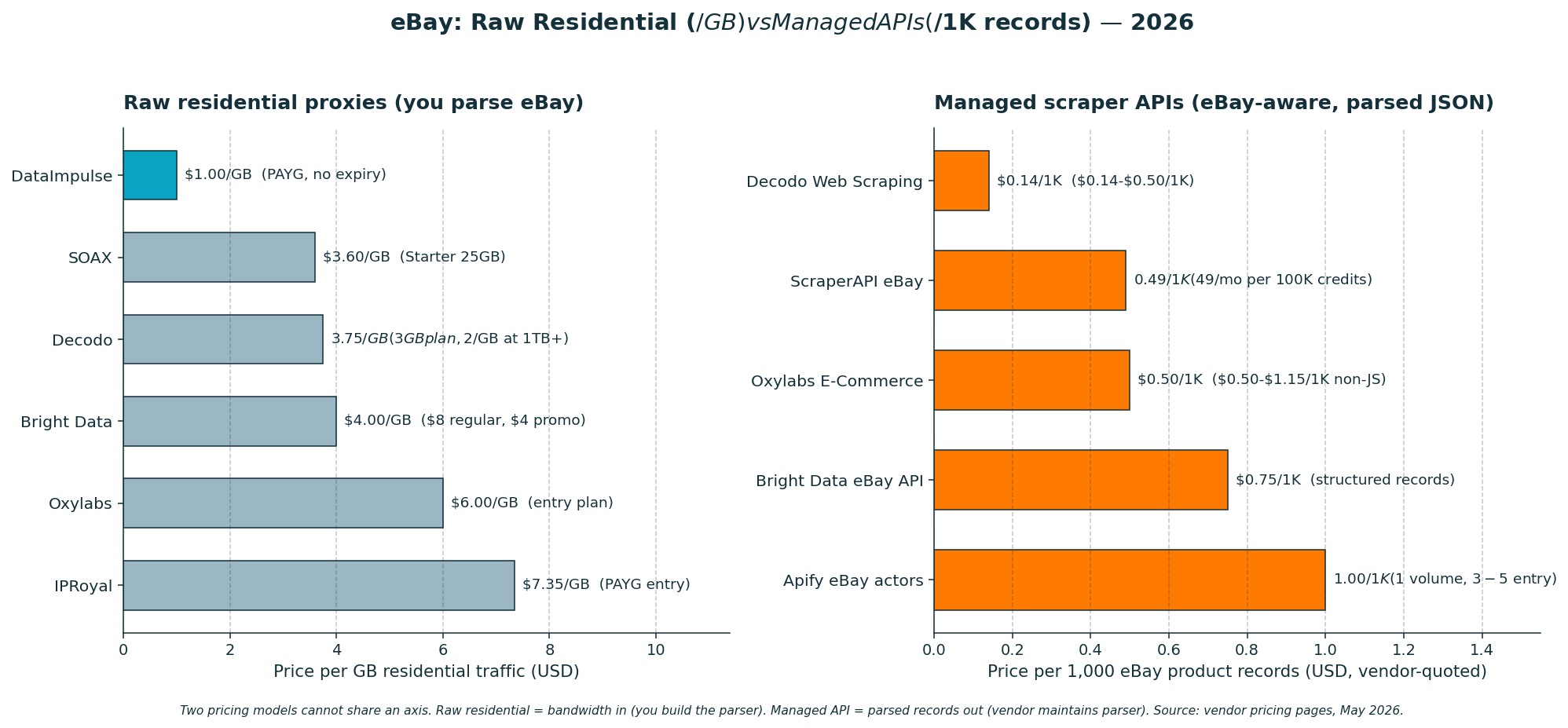This screenshot has width=1568, height=728.
Task: Click '$0.75/1K (structured records)' annotation
Action: (1345, 480)
